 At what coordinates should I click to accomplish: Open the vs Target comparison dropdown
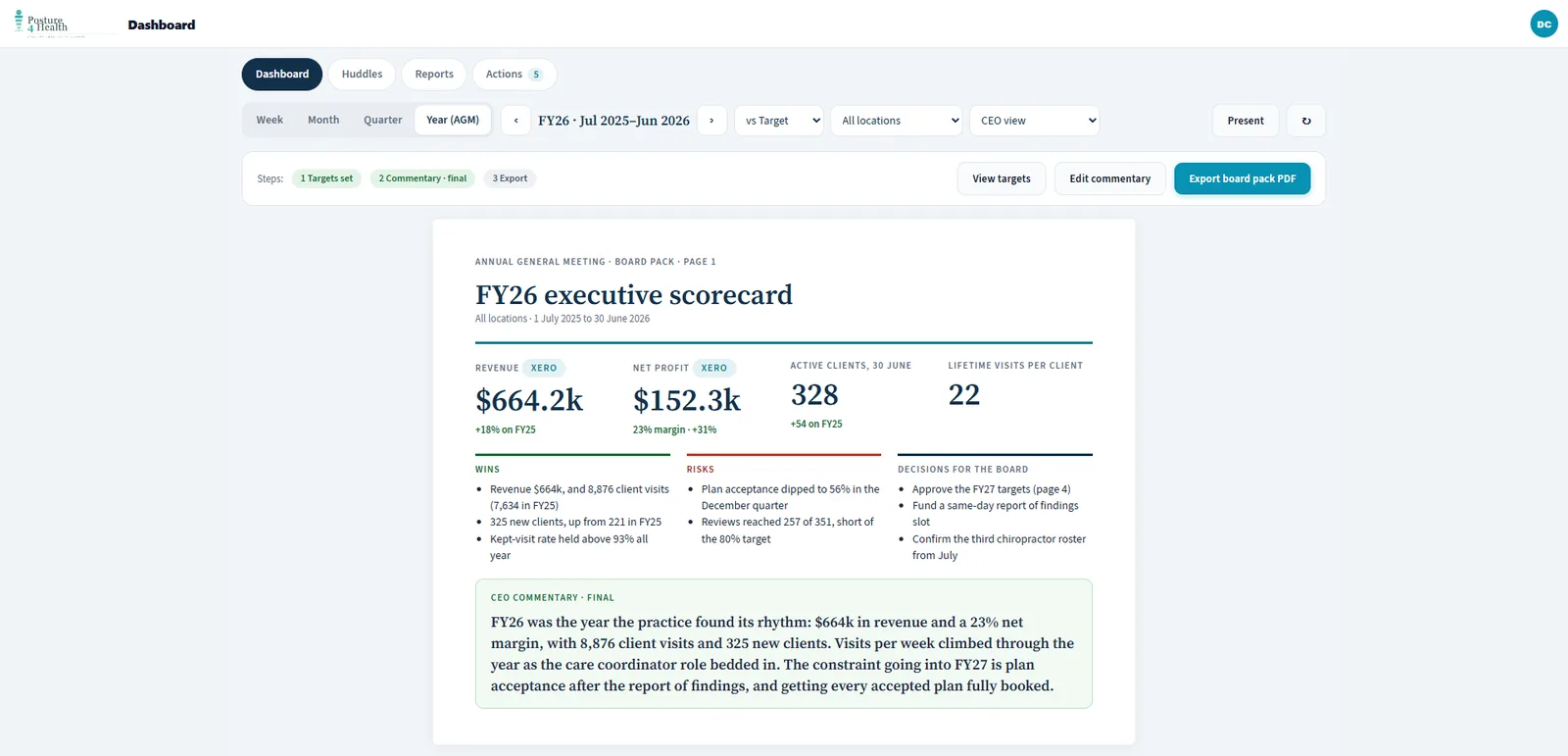tap(779, 121)
